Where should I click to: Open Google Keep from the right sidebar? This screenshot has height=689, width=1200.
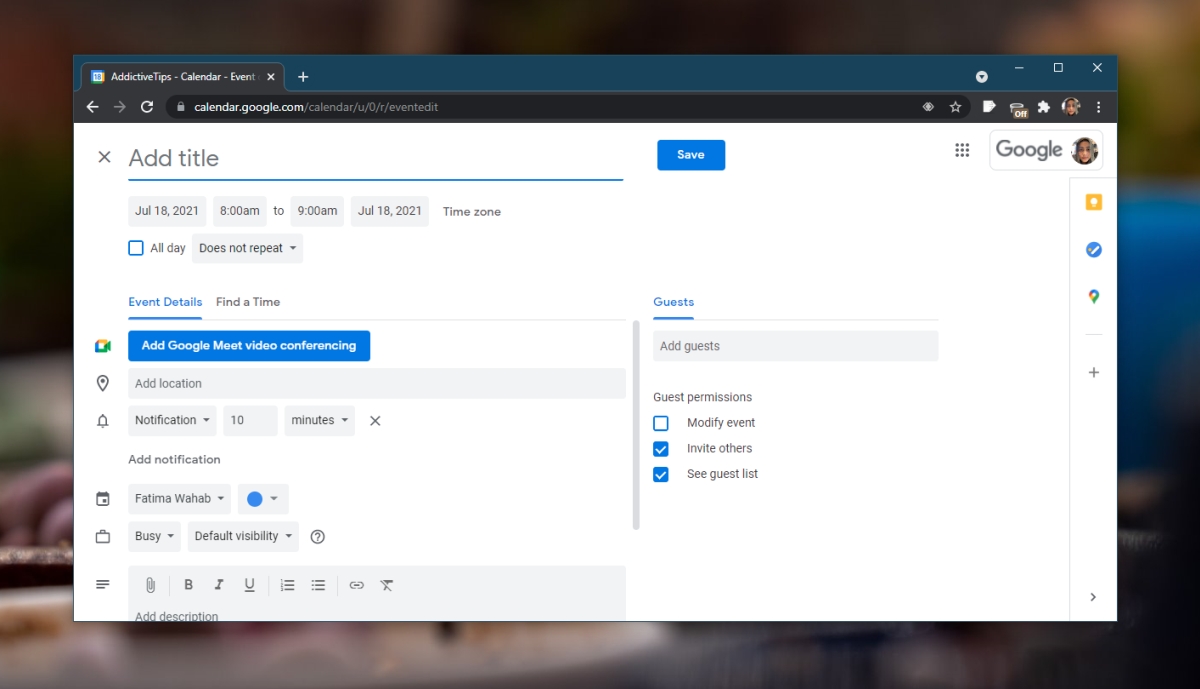click(1093, 202)
